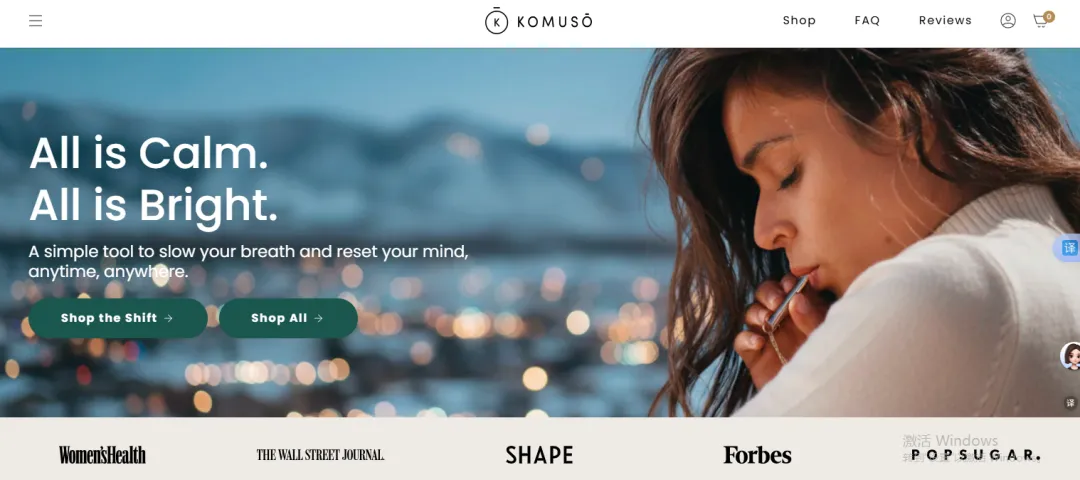Click the small dark translate icon

[x=1070, y=403]
